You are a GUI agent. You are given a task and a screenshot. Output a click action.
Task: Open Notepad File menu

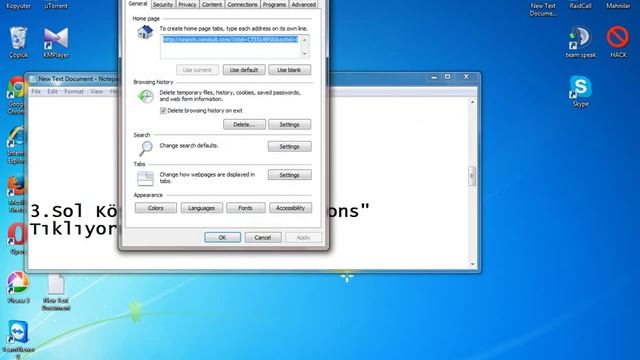pyautogui.click(x=36, y=91)
